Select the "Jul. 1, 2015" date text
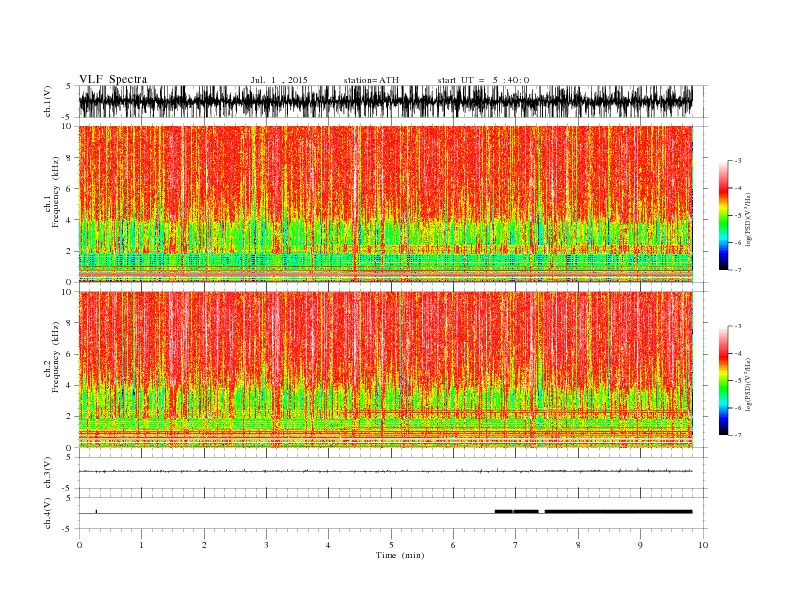The width and height of the screenshot is (792, 612). click(279, 80)
